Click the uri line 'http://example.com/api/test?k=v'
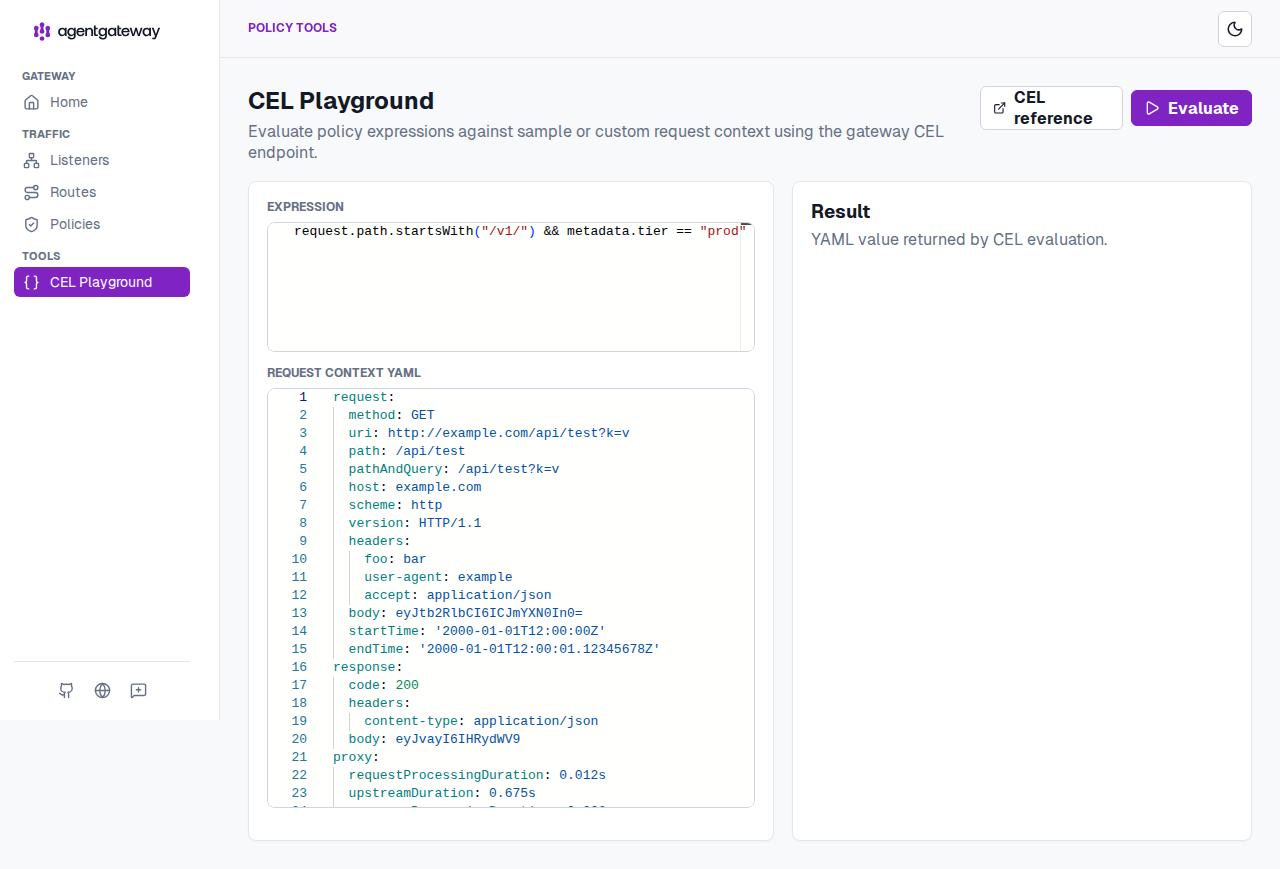Viewport: 1280px width, 869px height. pyautogui.click(x=489, y=433)
